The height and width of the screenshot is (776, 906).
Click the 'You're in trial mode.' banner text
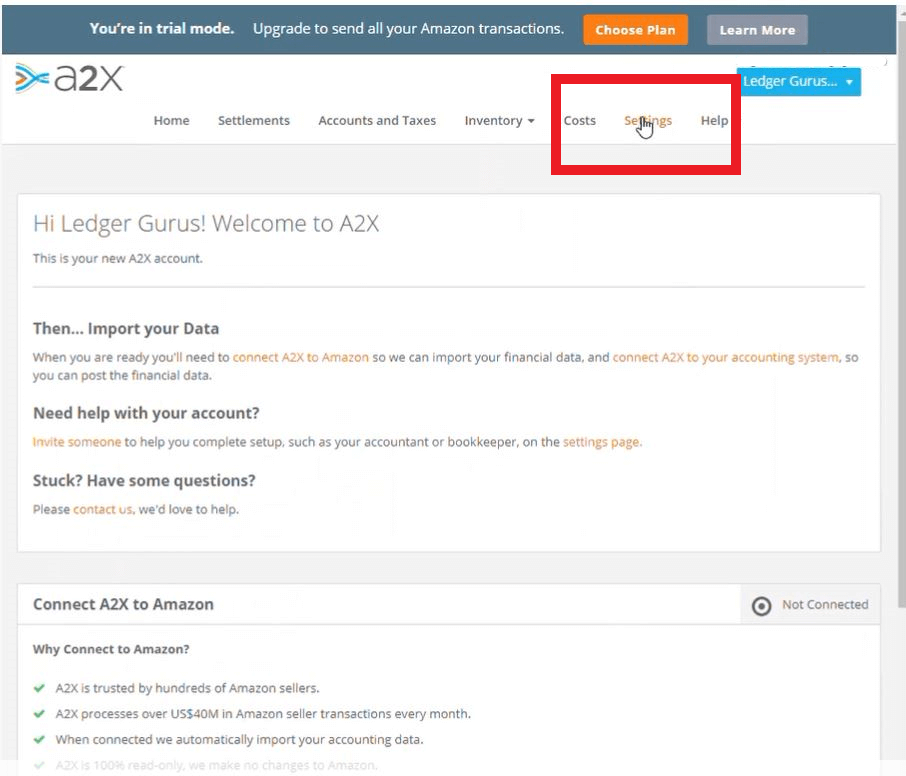(162, 28)
